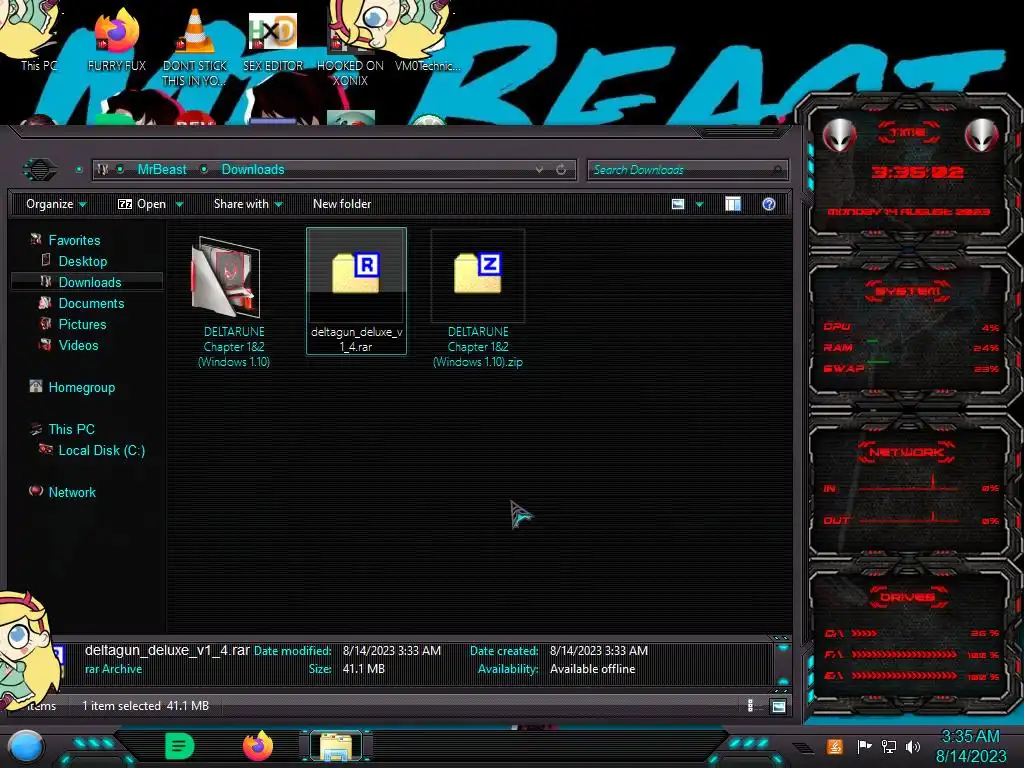Select the deltagun_deluxe_v1_4.rar file

click(x=357, y=291)
